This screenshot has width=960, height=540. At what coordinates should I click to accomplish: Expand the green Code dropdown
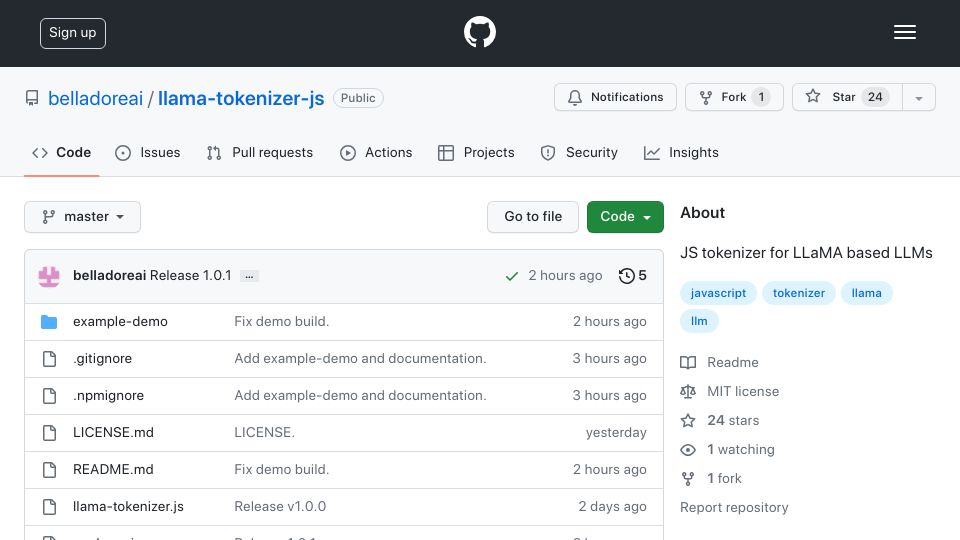click(x=625, y=217)
